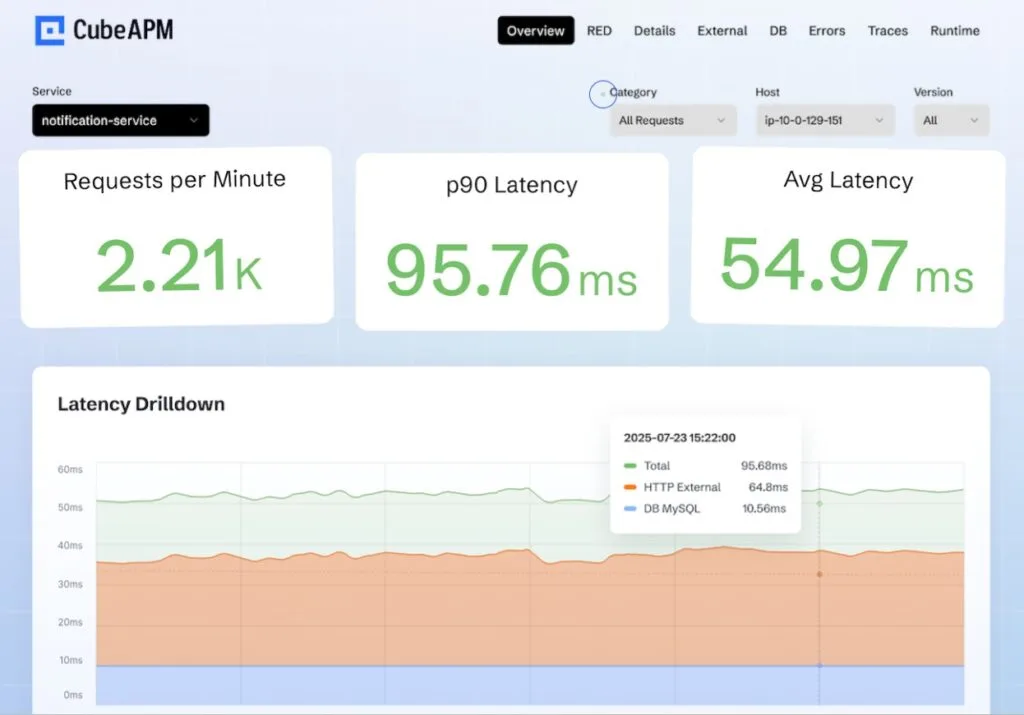The image size is (1024, 715).
Task: Open the Details tab
Action: click(654, 31)
